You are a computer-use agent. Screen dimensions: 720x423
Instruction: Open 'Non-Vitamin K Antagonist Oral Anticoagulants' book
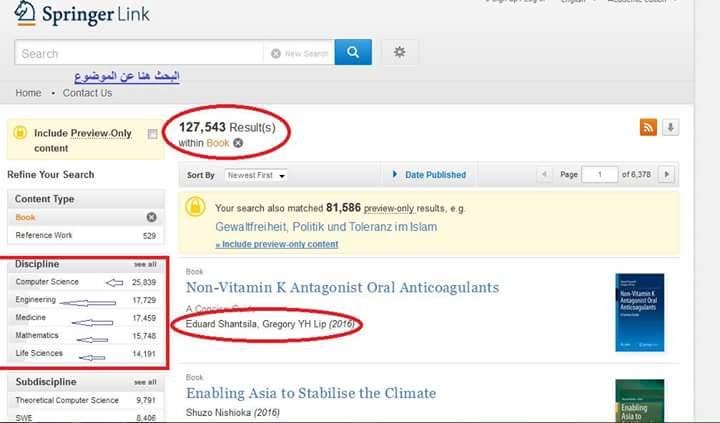[342, 288]
